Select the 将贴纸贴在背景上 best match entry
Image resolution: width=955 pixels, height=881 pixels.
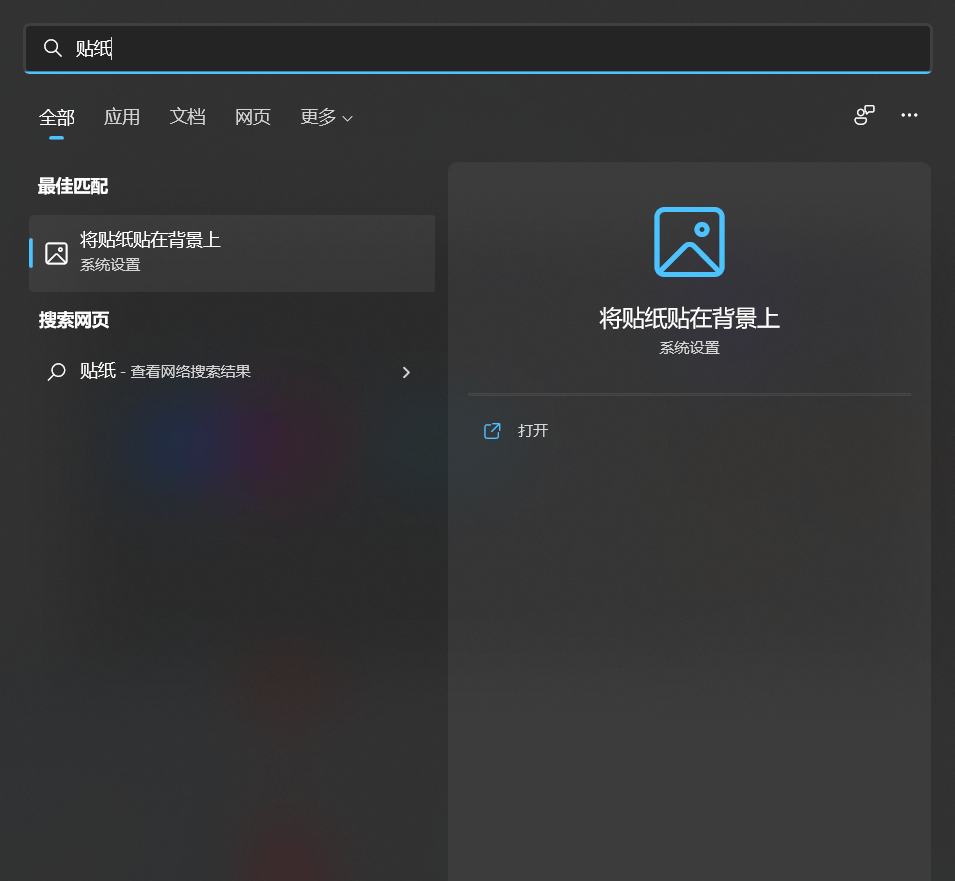(232, 252)
